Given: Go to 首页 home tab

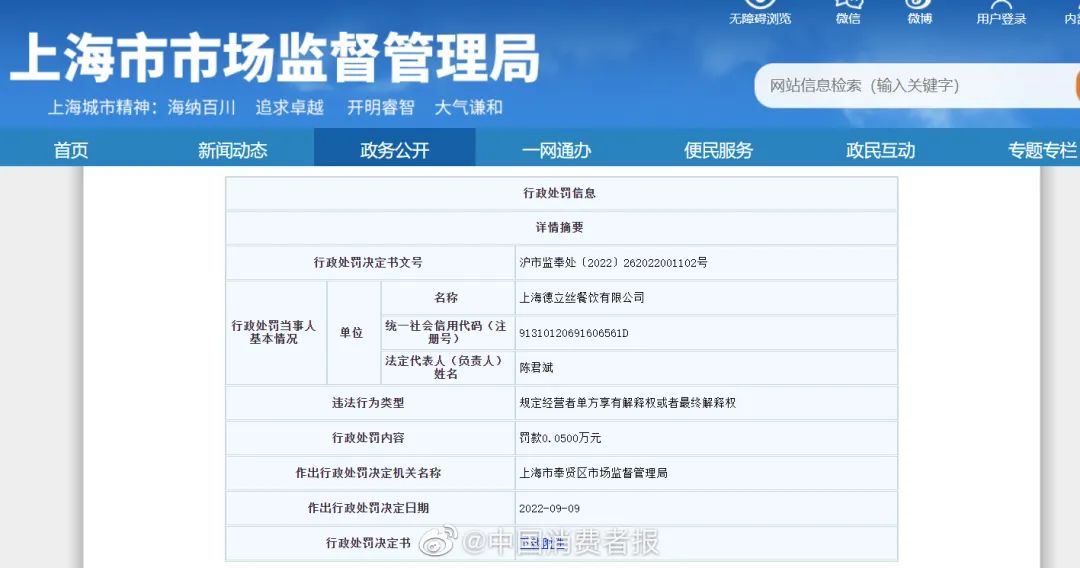Looking at the screenshot, I should pyautogui.click(x=71, y=150).
